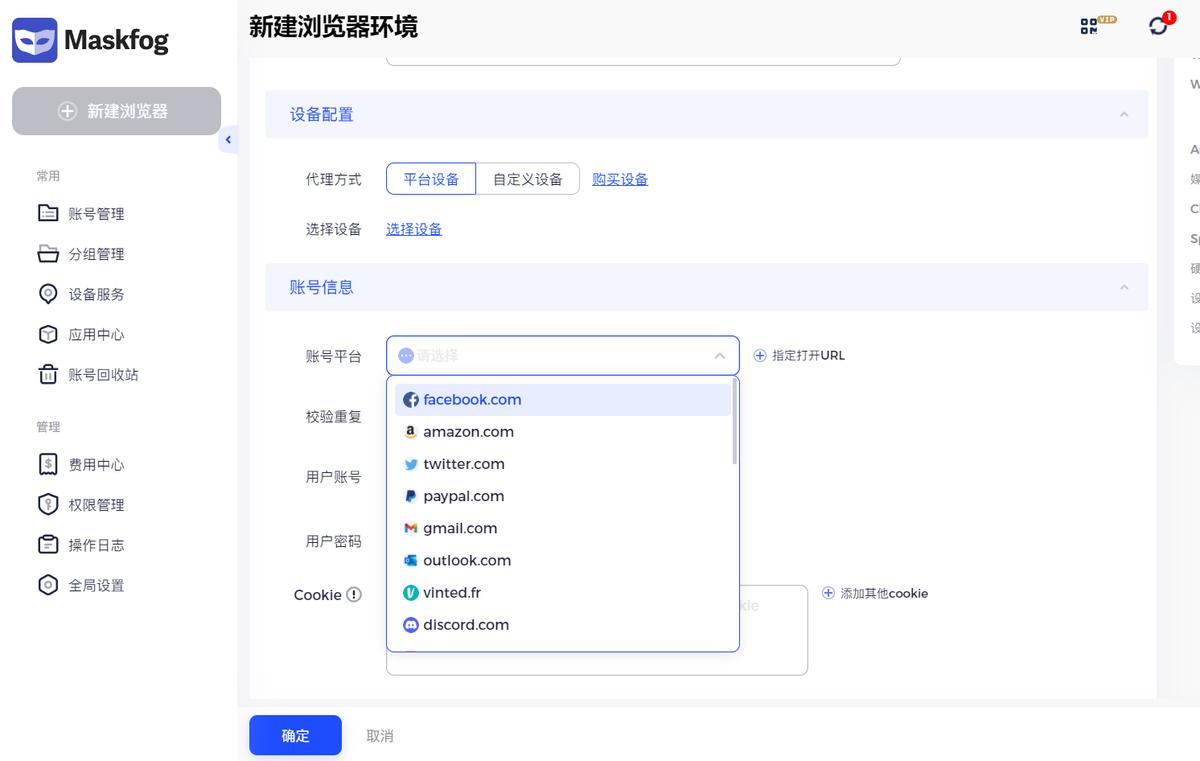This screenshot has height=761, width=1200.
Task: Collapse the 账号信息 section
Action: (1124, 287)
